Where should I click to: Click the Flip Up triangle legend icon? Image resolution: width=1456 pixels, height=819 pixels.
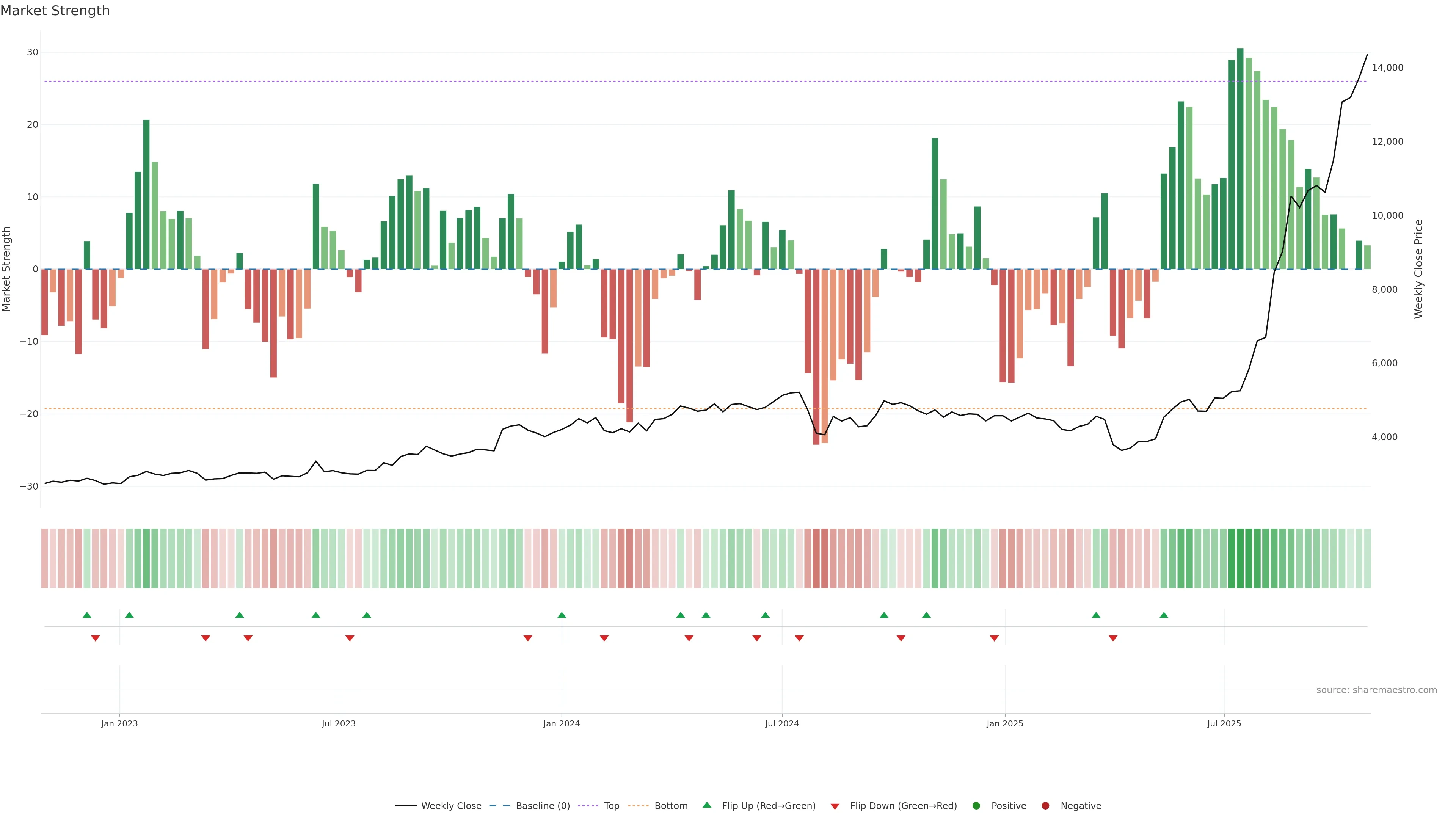(x=706, y=805)
